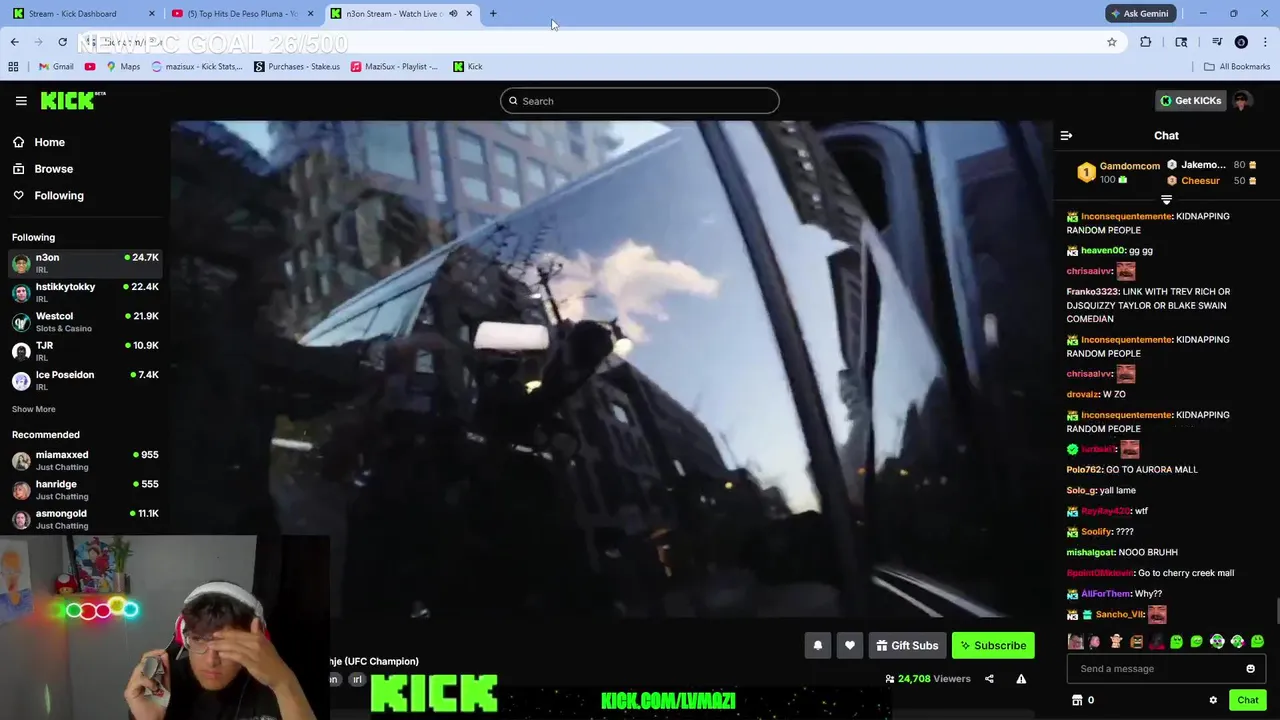This screenshot has width=1280, height=720.
Task: Open hstikkytokky channel in Following list
Action: [85, 292]
